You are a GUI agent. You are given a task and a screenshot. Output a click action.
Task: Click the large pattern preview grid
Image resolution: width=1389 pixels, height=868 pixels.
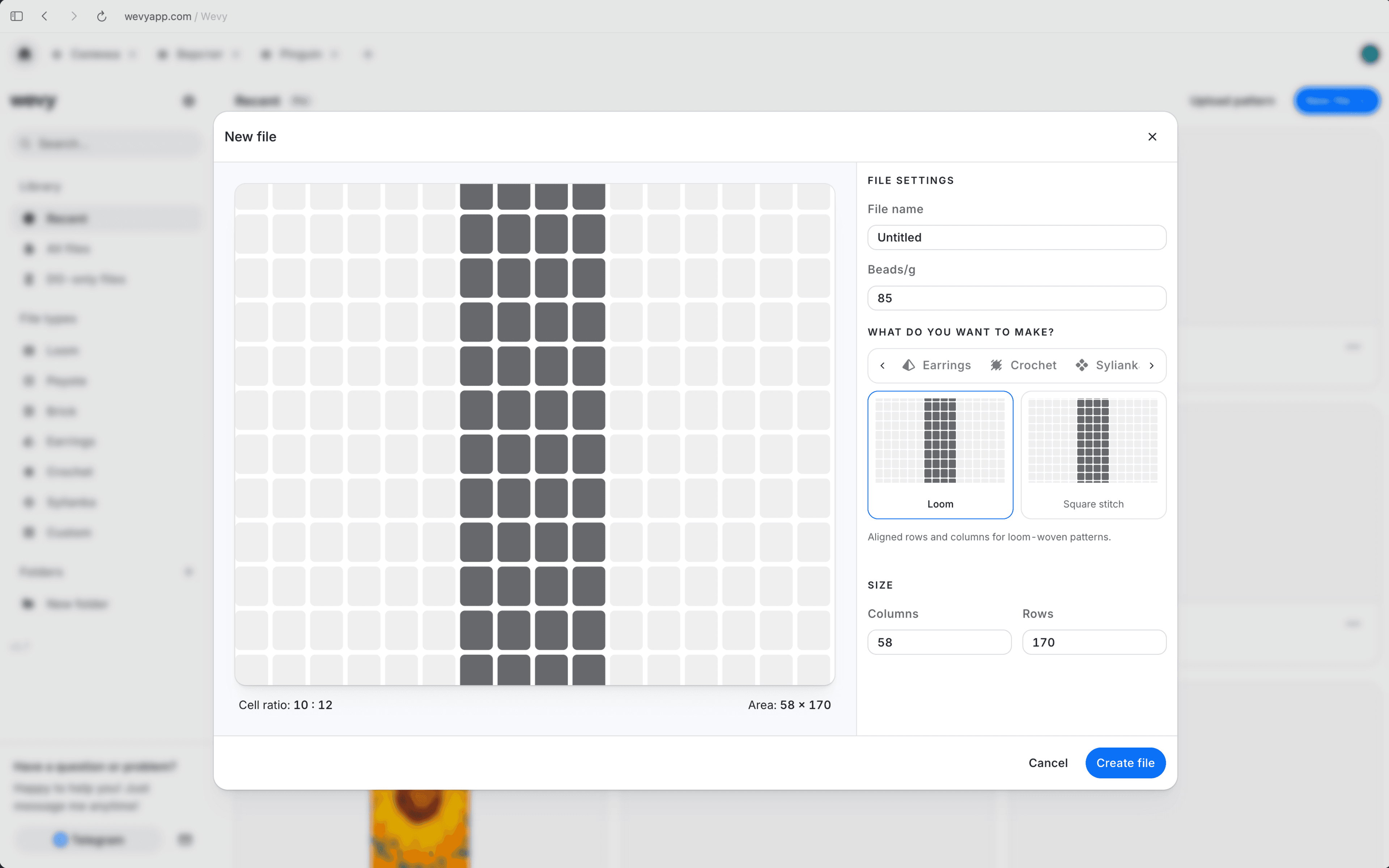534,434
